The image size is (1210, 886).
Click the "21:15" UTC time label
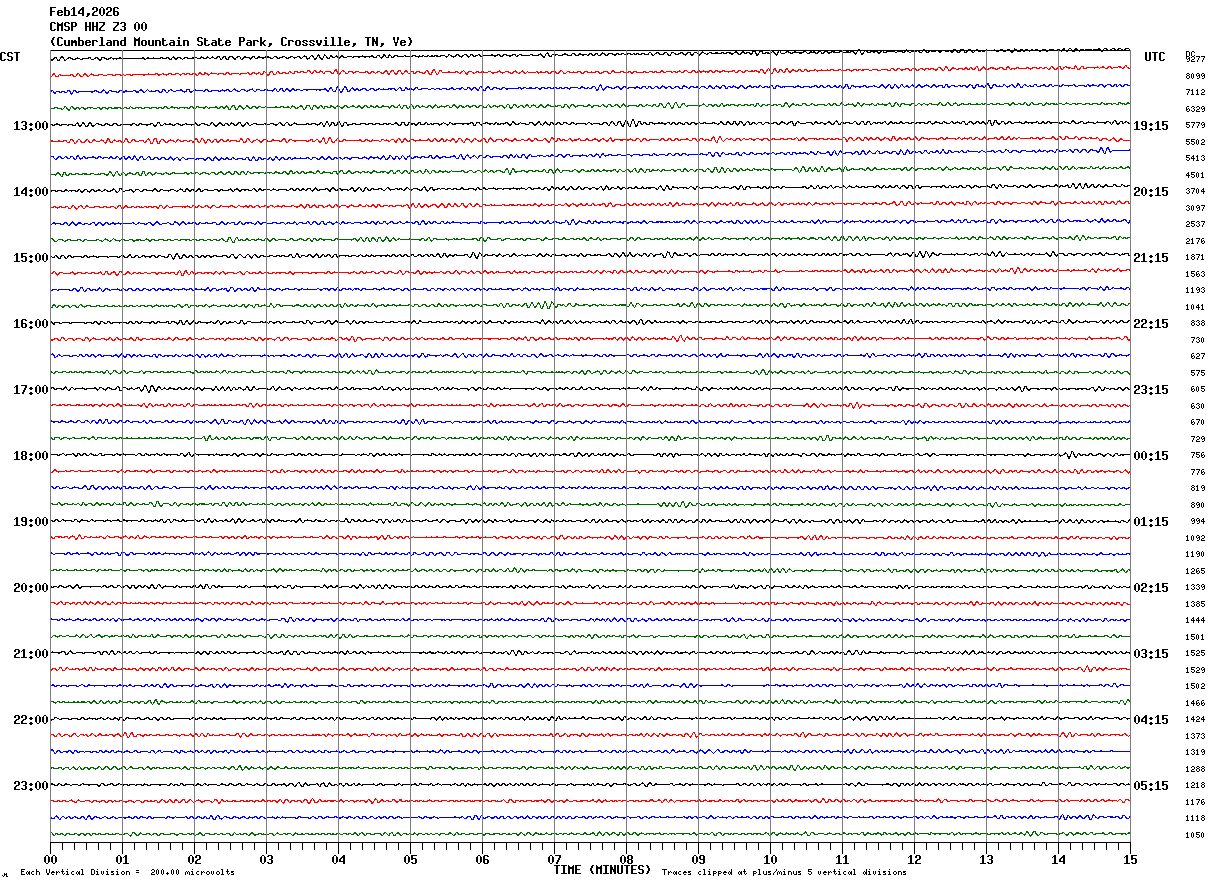coord(1151,258)
